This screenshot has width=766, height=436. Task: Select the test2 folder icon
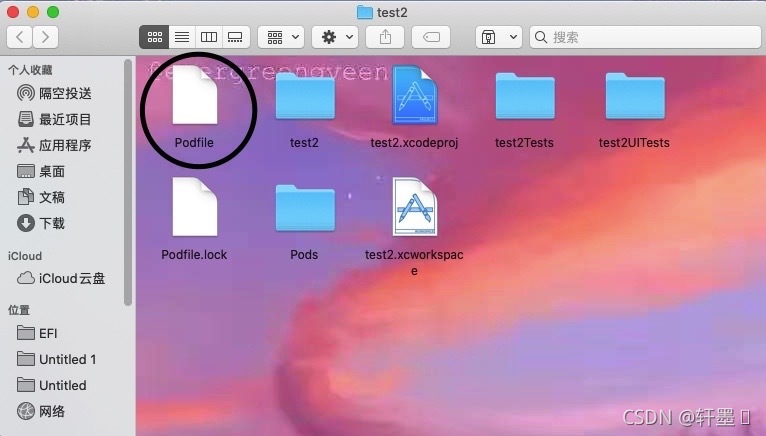point(305,96)
